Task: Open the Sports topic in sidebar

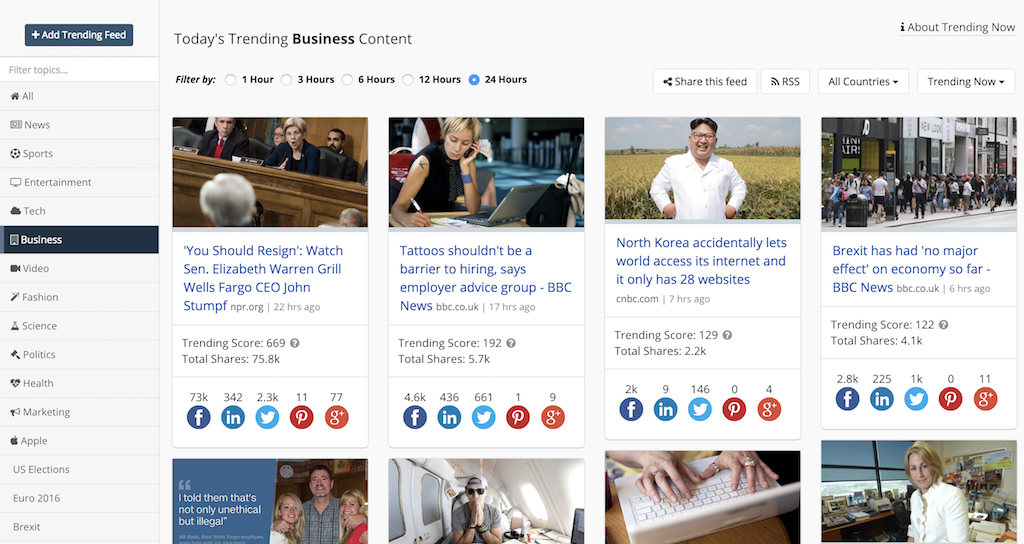Action: tap(79, 153)
